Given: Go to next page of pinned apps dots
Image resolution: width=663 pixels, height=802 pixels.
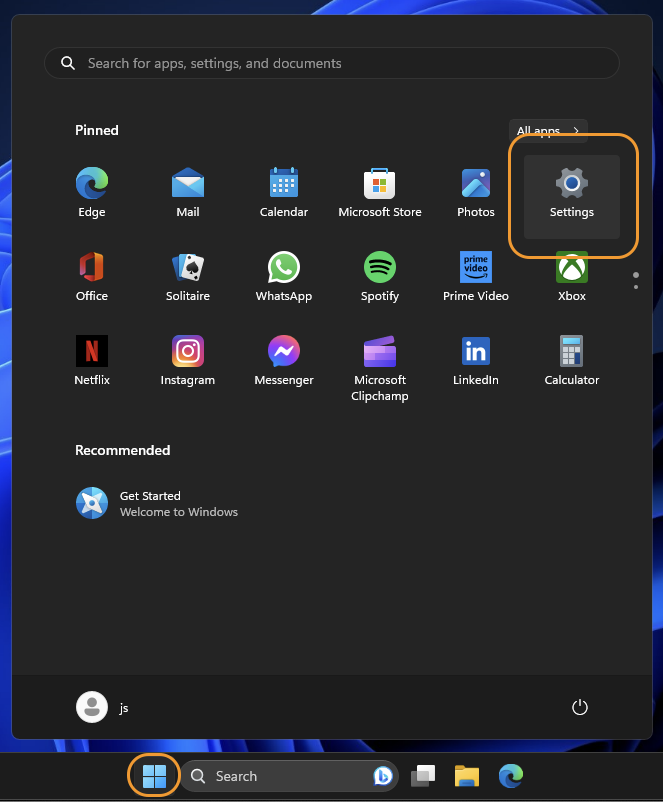Looking at the screenshot, I should (x=636, y=287).
